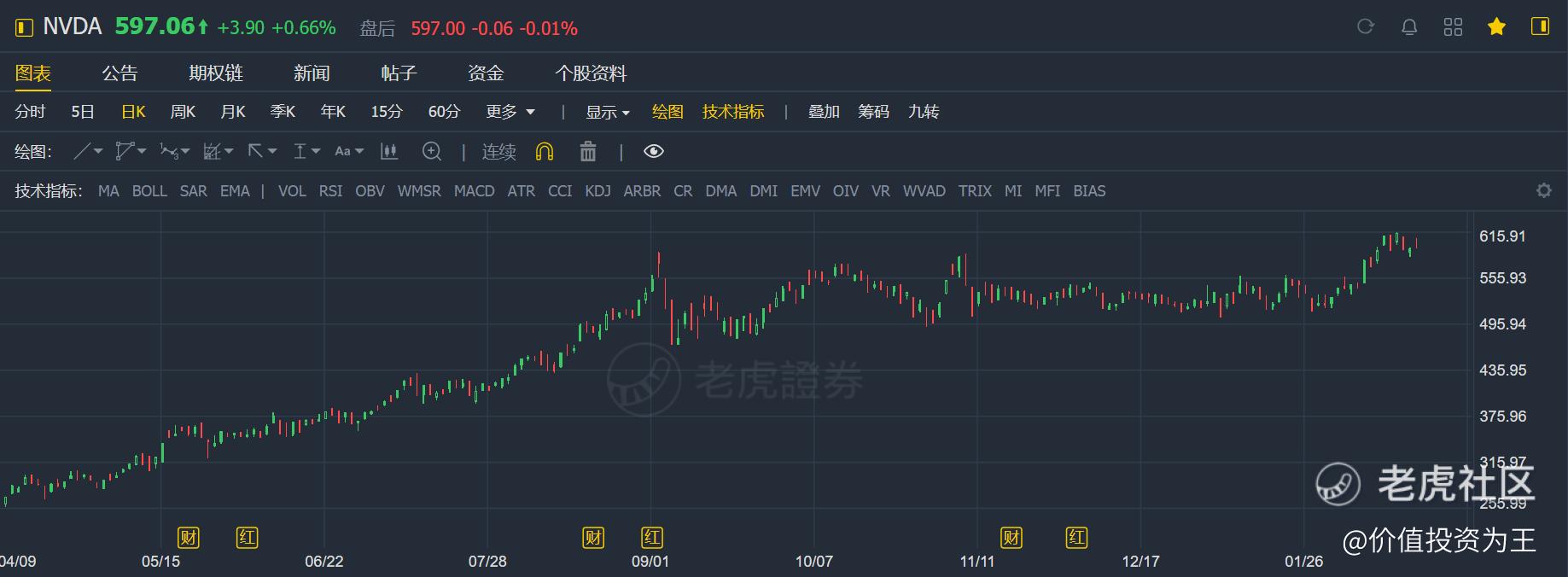This screenshot has height=577, width=1568.
Task: Expand the channel tool dropdown arrow
Action: point(142,151)
